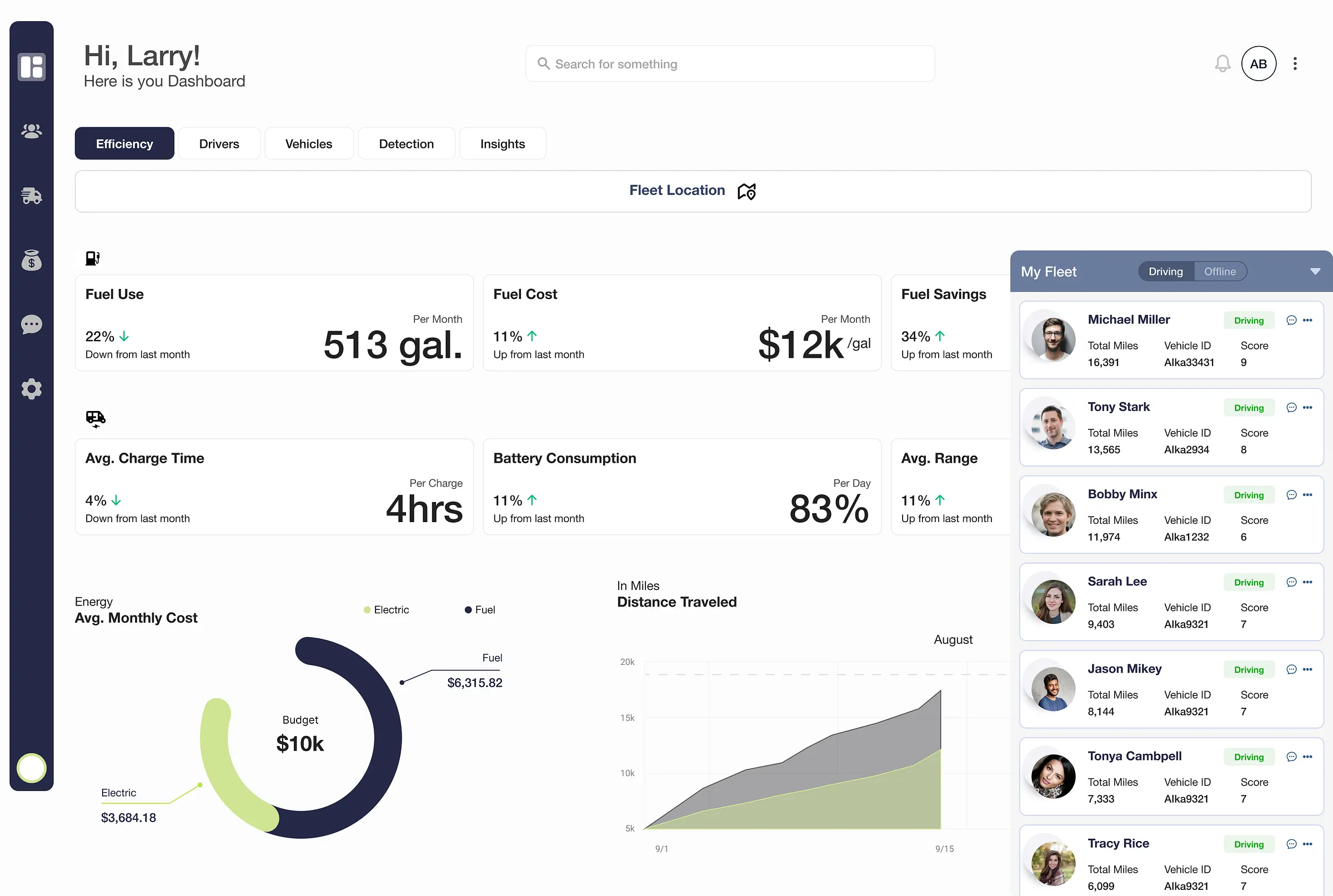The image size is (1333, 896).
Task: Click the Fleet Location button
Action: (693, 191)
